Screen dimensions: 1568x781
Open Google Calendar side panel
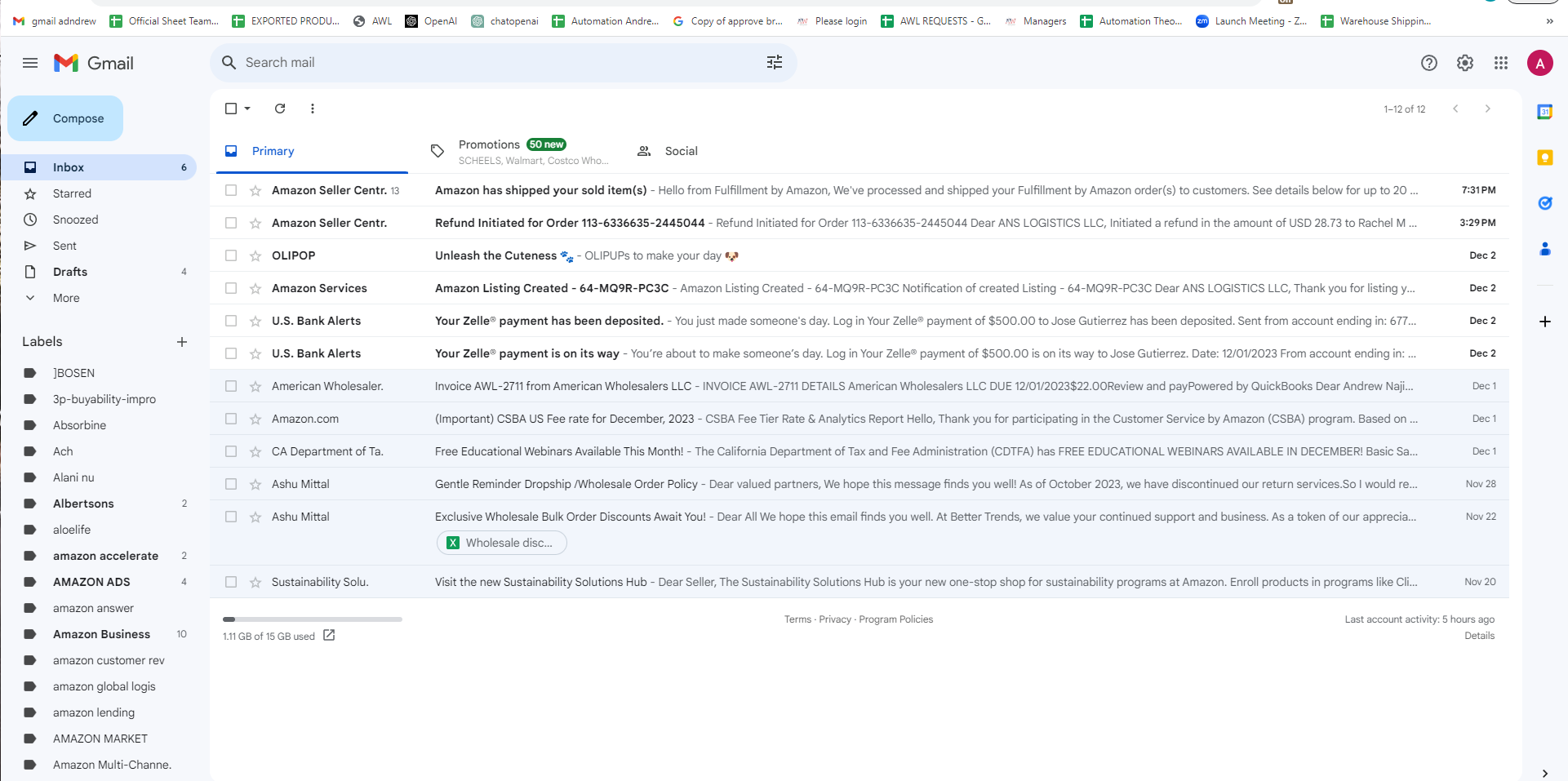1545,112
